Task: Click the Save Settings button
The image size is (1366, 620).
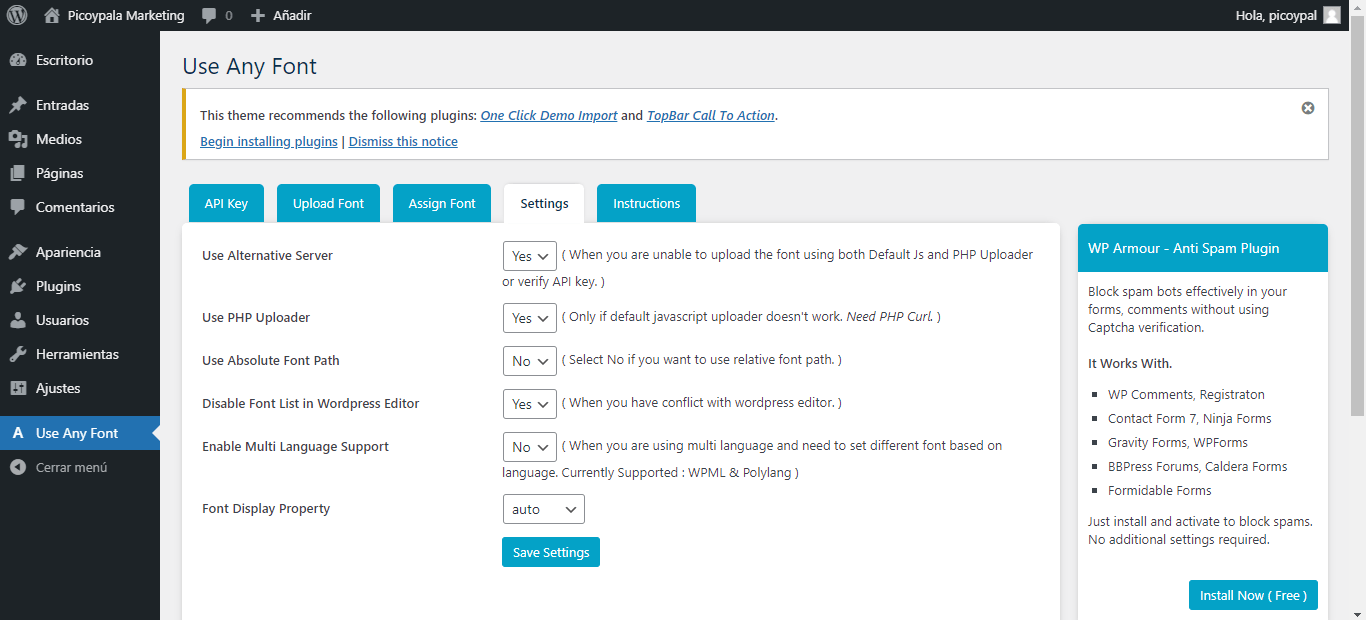Action: click(x=551, y=552)
